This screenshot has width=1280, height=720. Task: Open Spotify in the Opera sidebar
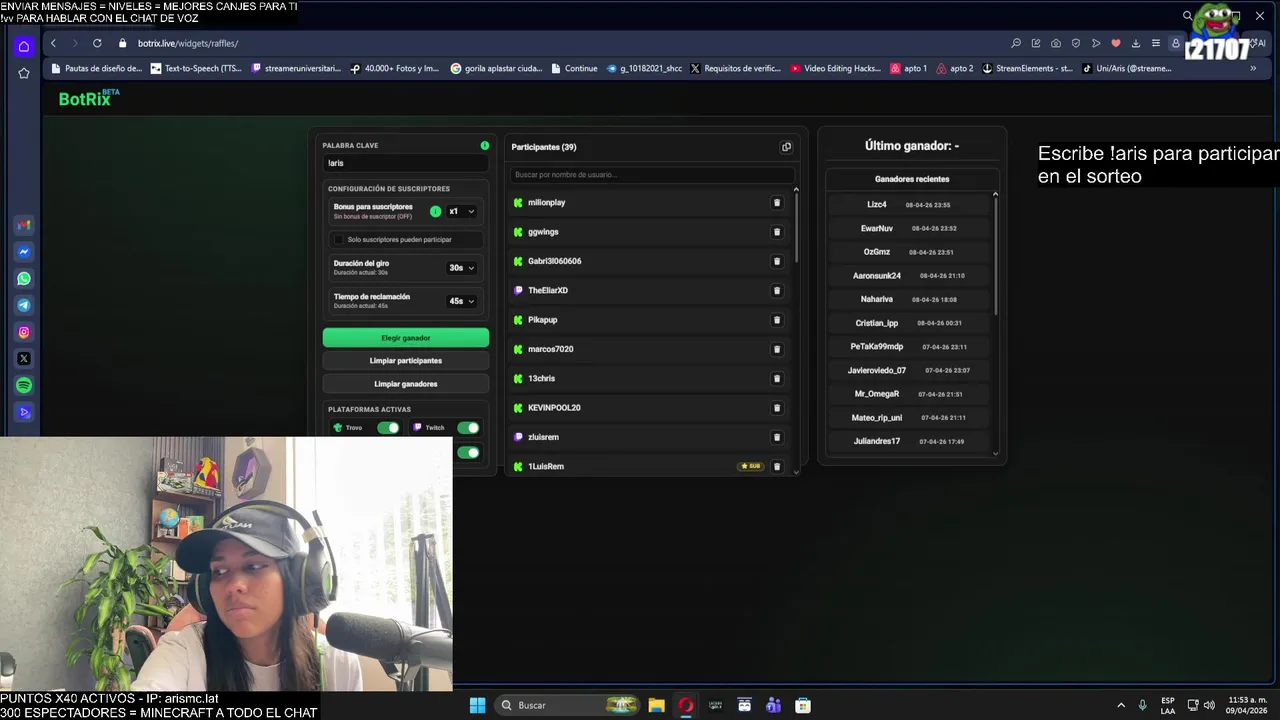tap(24, 385)
